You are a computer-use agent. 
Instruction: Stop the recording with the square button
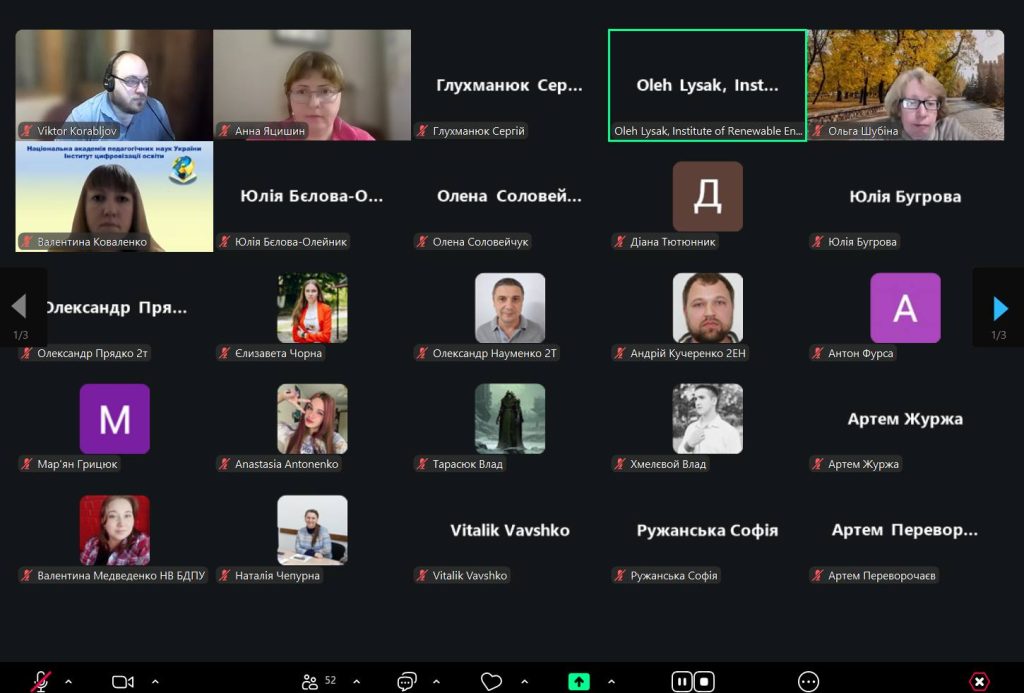tap(704, 681)
